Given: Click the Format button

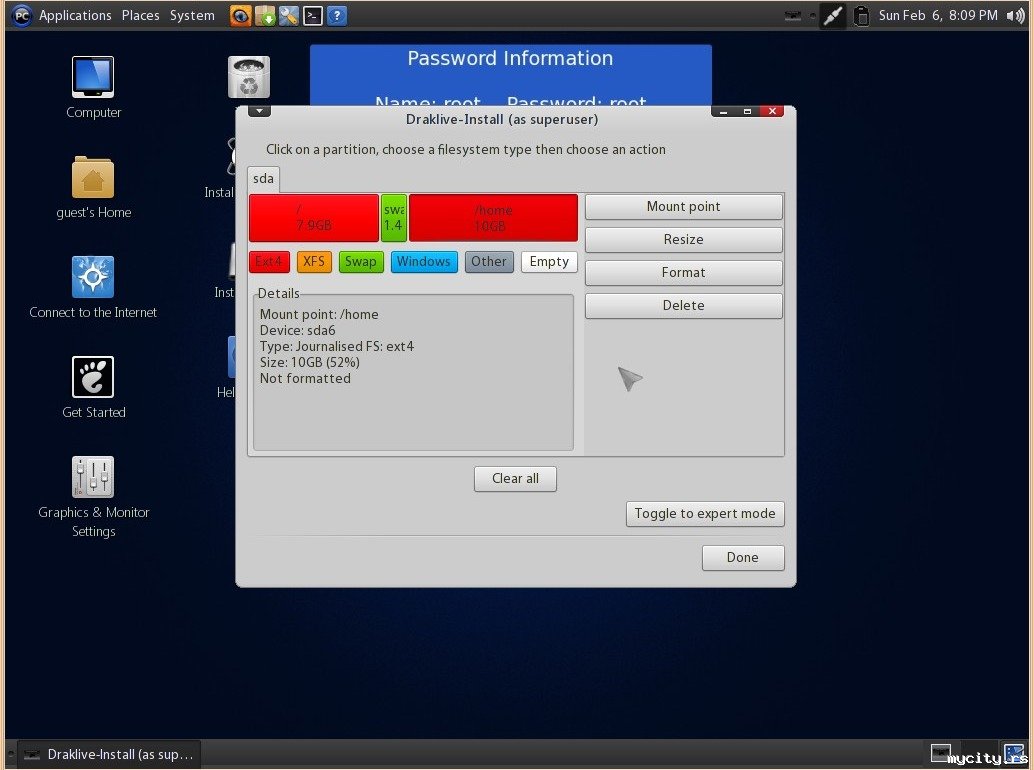Looking at the screenshot, I should pyautogui.click(x=684, y=273).
